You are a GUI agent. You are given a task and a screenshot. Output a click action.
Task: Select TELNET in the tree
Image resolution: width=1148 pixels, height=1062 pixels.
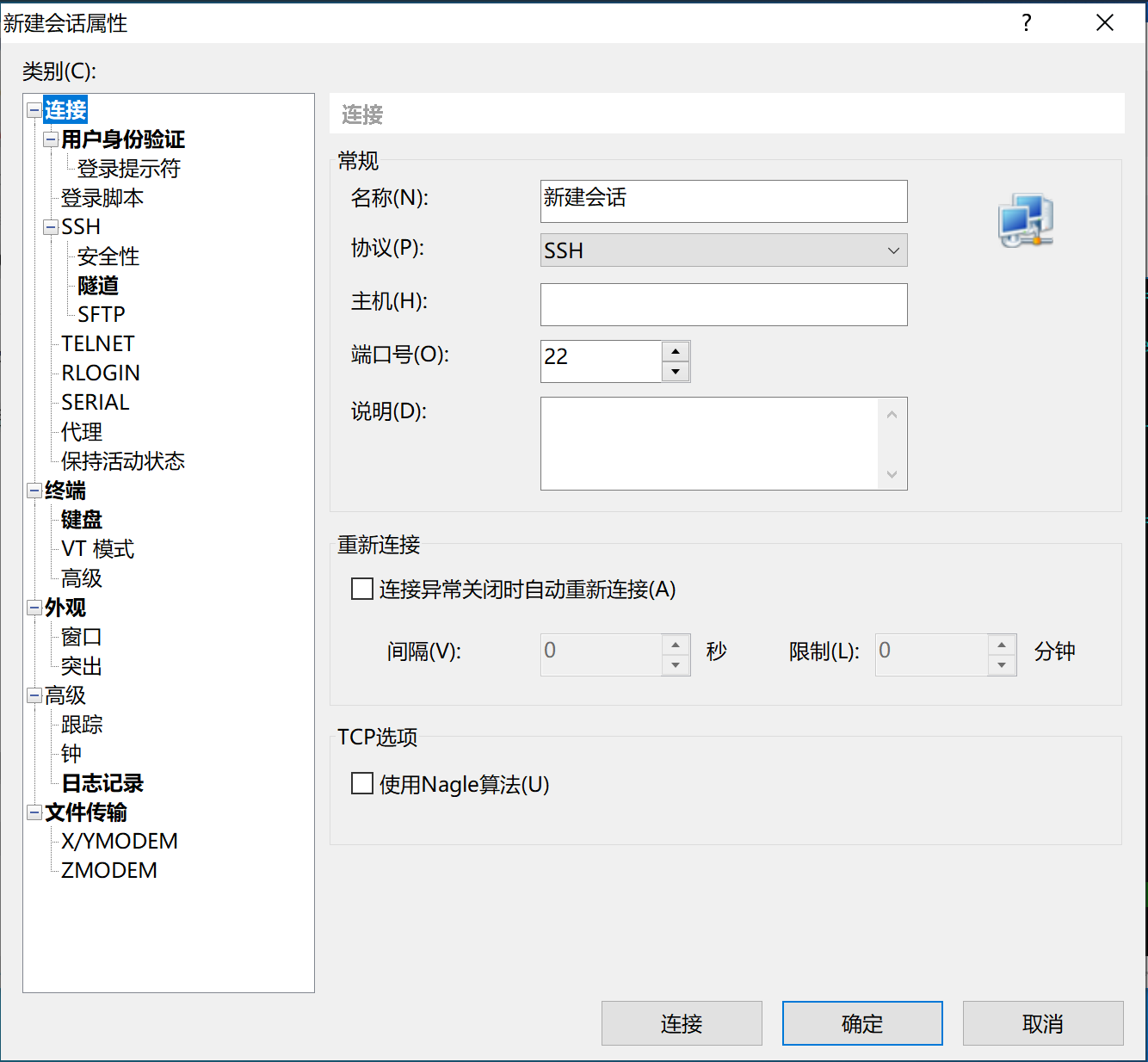98,344
